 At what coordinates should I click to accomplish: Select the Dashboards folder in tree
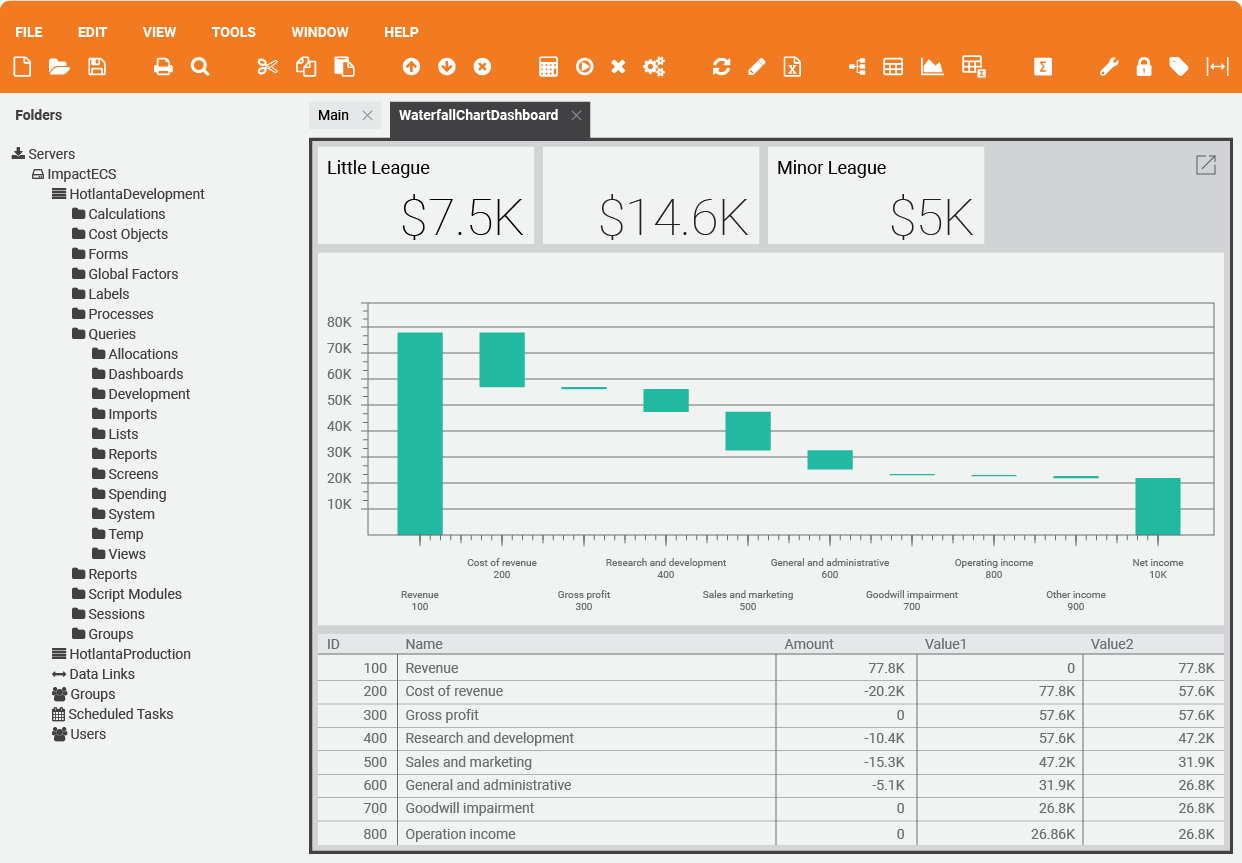[x=145, y=374]
